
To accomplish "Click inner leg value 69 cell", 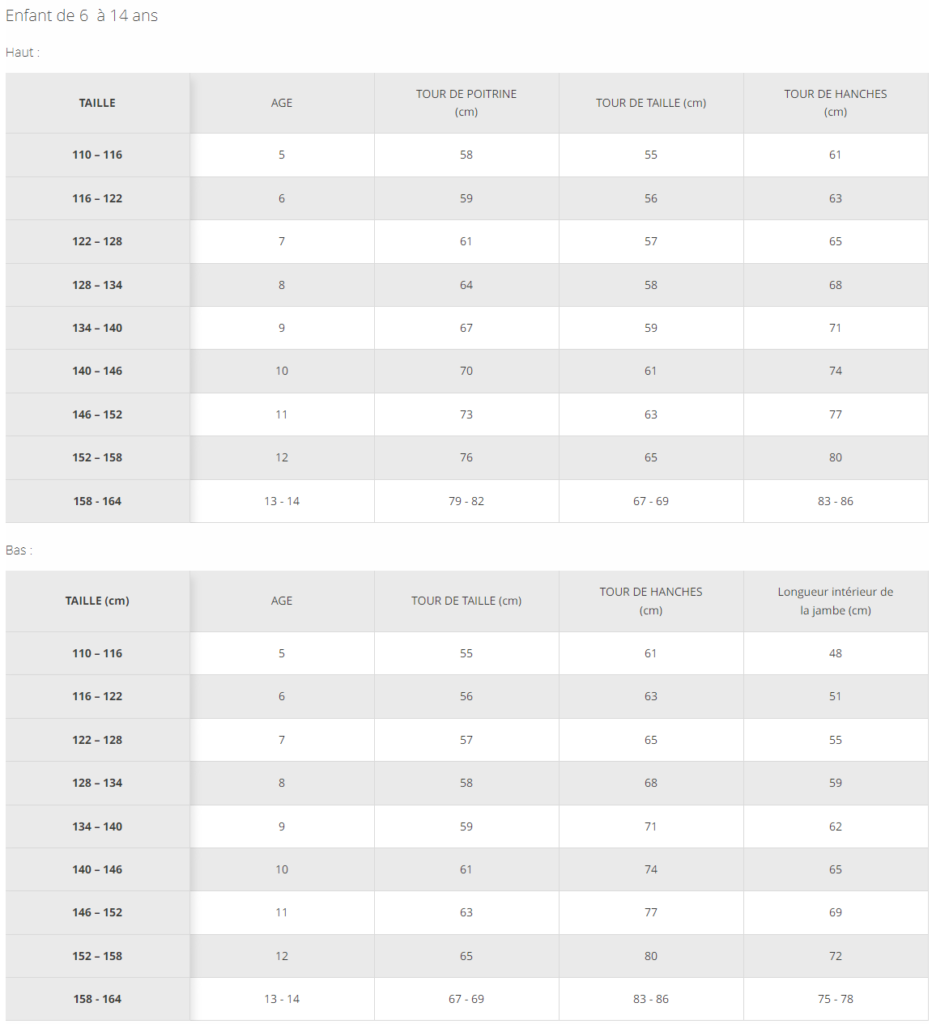I will pos(835,912).
